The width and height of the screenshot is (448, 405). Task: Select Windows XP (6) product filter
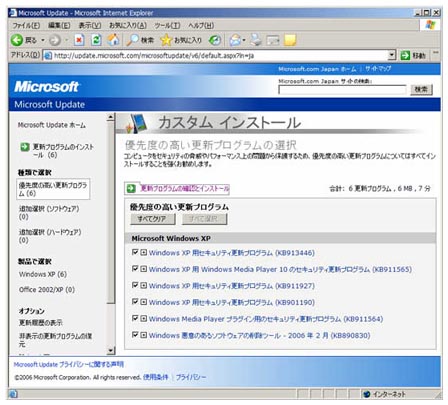[x=43, y=274]
